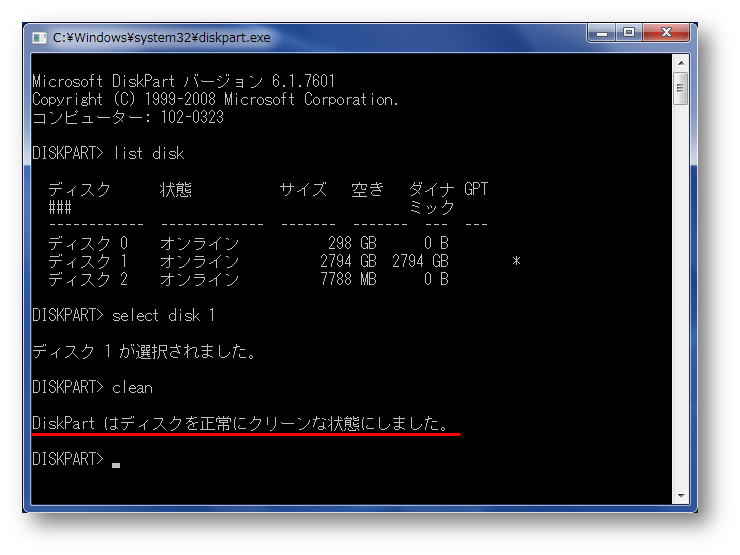Click the window title text diskpart.exe

[x=161, y=38]
